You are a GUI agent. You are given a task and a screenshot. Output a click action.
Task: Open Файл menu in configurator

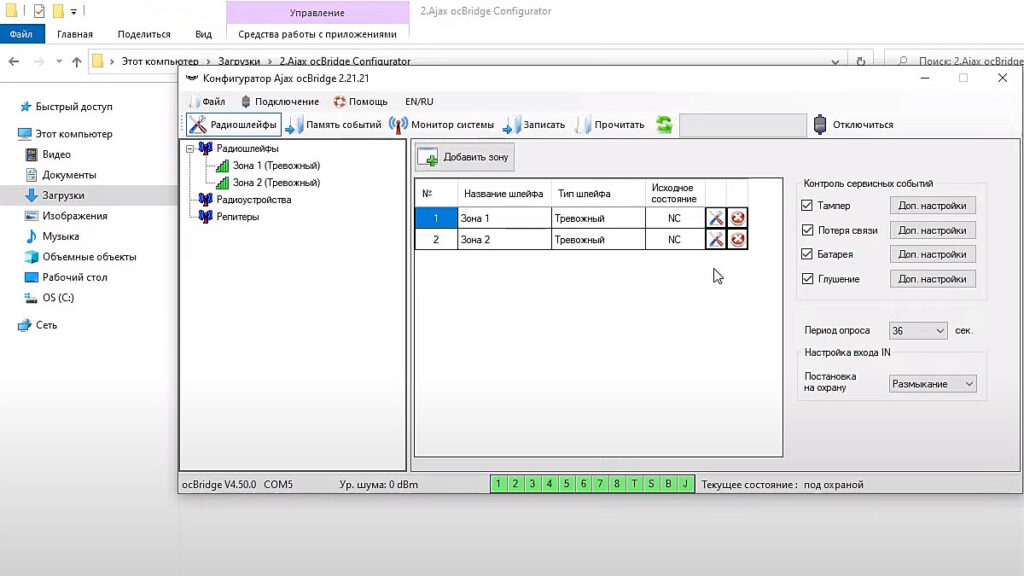coord(207,101)
